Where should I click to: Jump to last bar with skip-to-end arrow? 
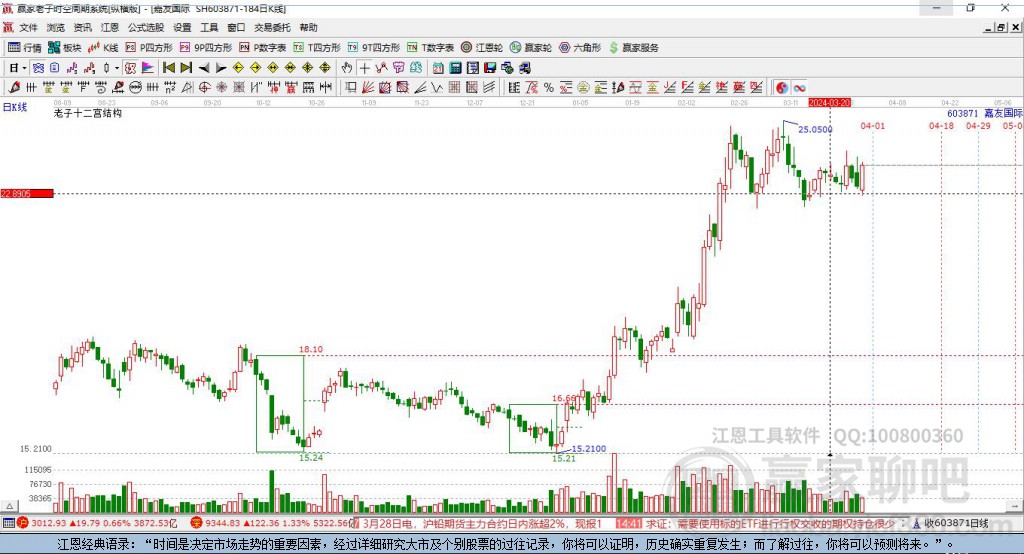pyautogui.click(x=186, y=68)
